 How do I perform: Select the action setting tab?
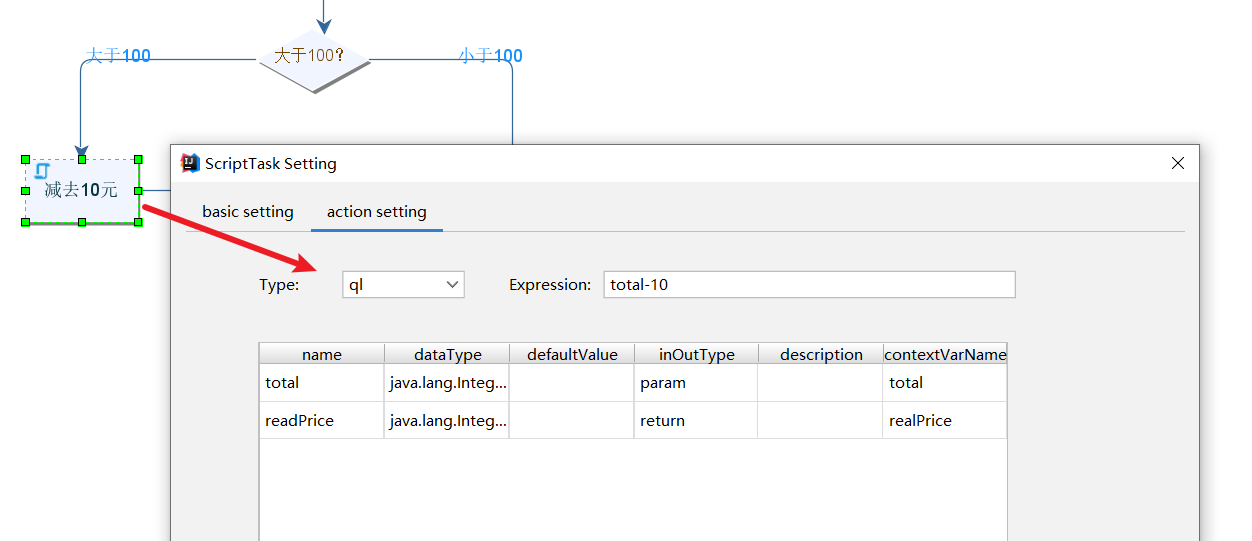pyautogui.click(x=376, y=212)
